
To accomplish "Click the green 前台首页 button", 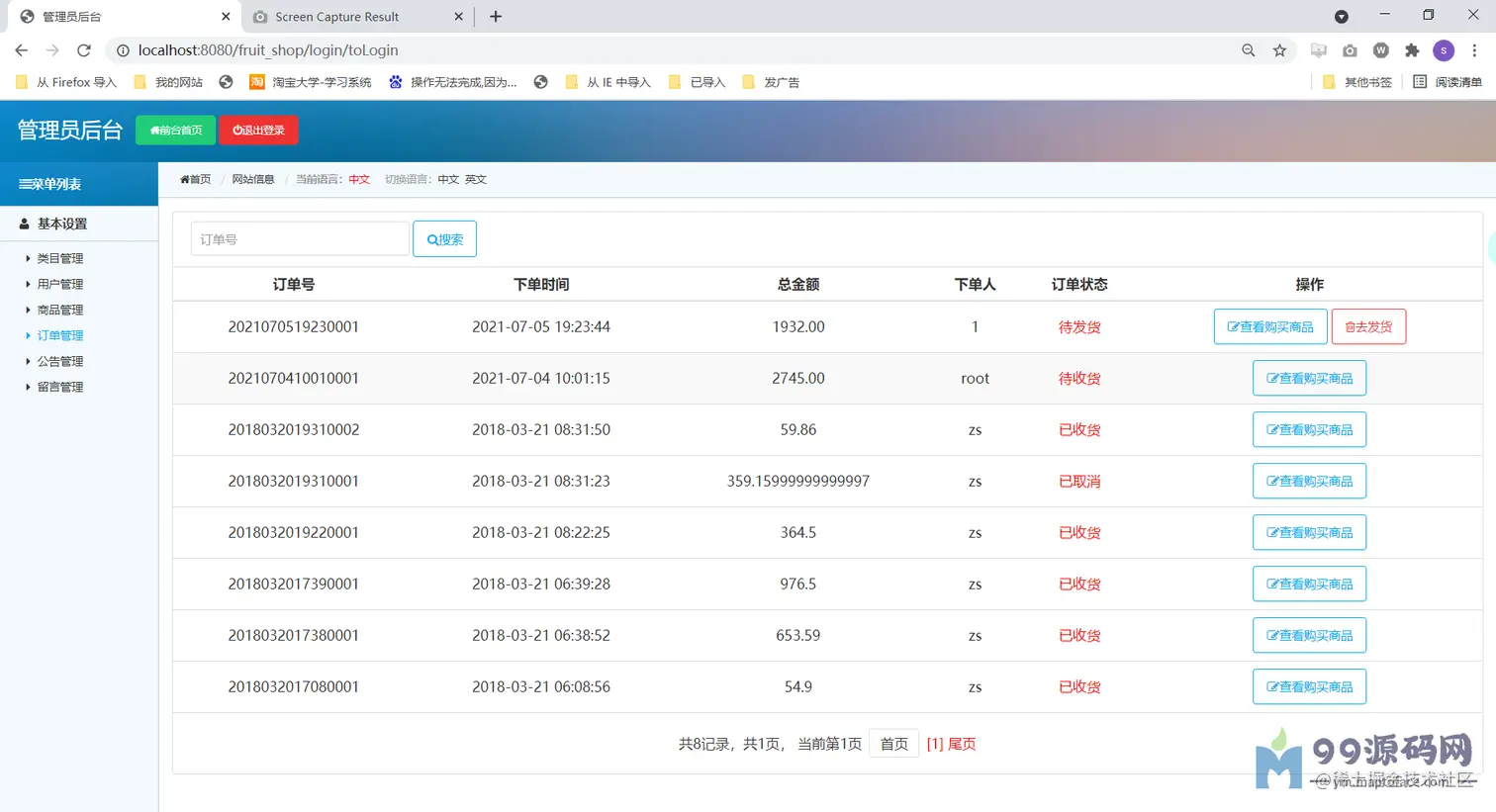I will (x=175, y=130).
